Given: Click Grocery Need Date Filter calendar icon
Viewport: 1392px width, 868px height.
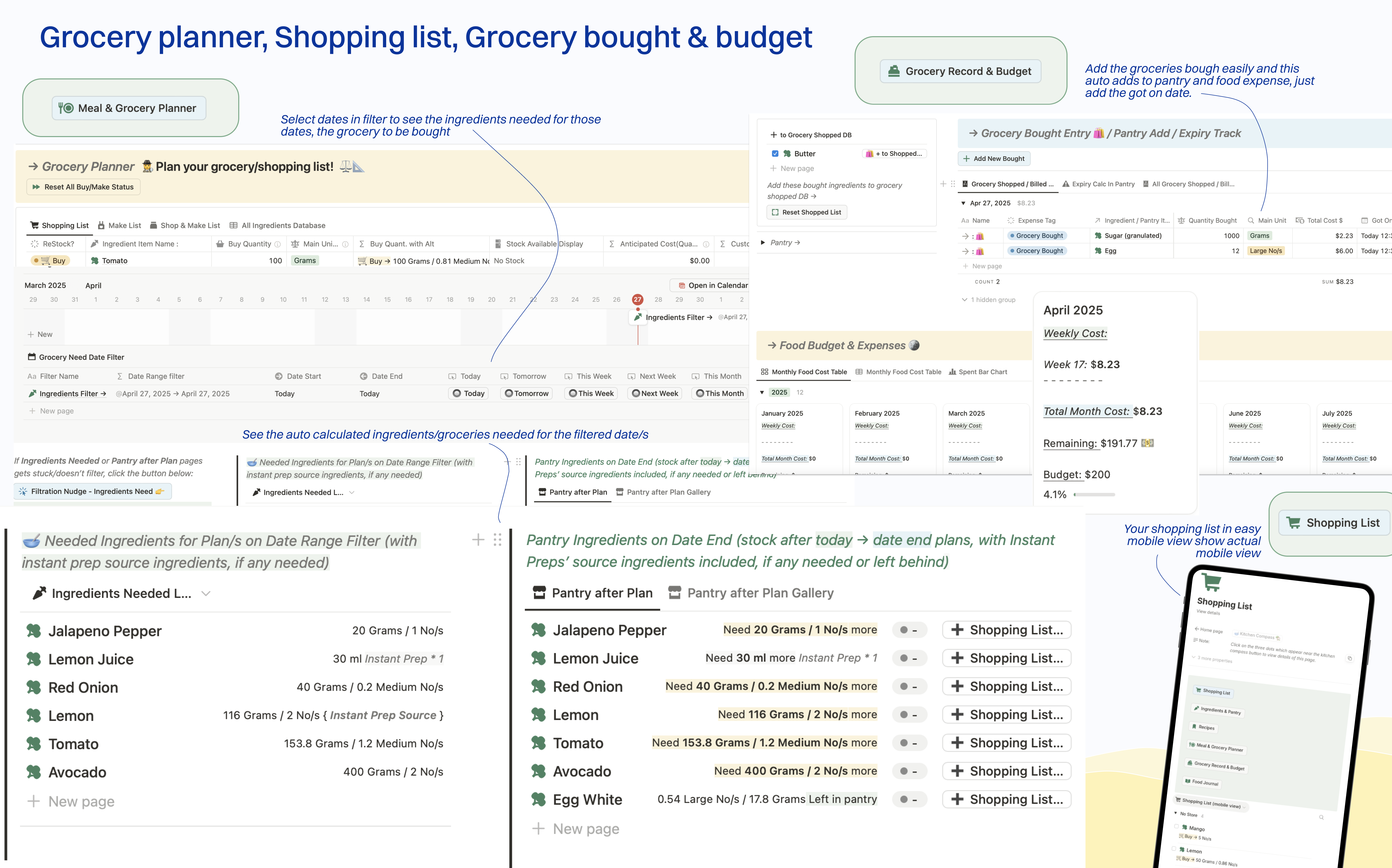Looking at the screenshot, I should 32,357.
